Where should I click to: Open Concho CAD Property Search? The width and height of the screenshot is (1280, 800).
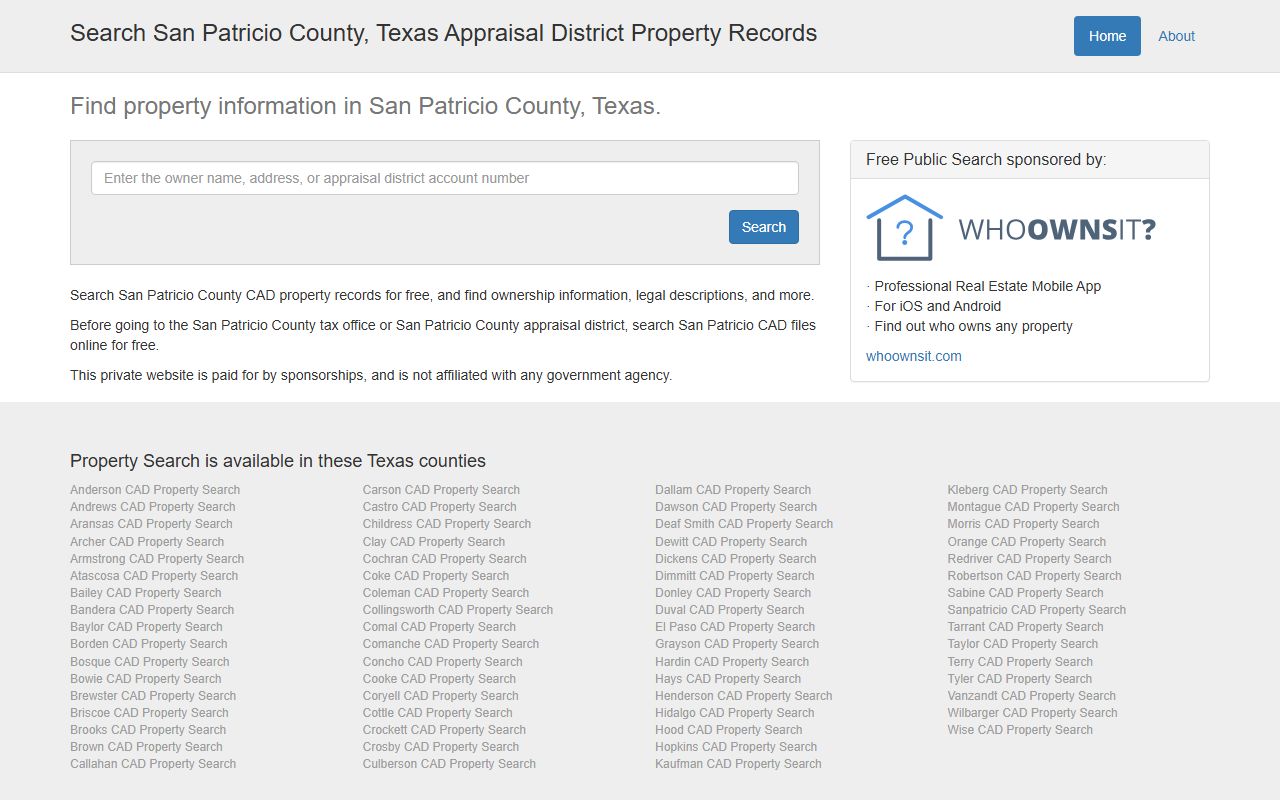coord(443,662)
